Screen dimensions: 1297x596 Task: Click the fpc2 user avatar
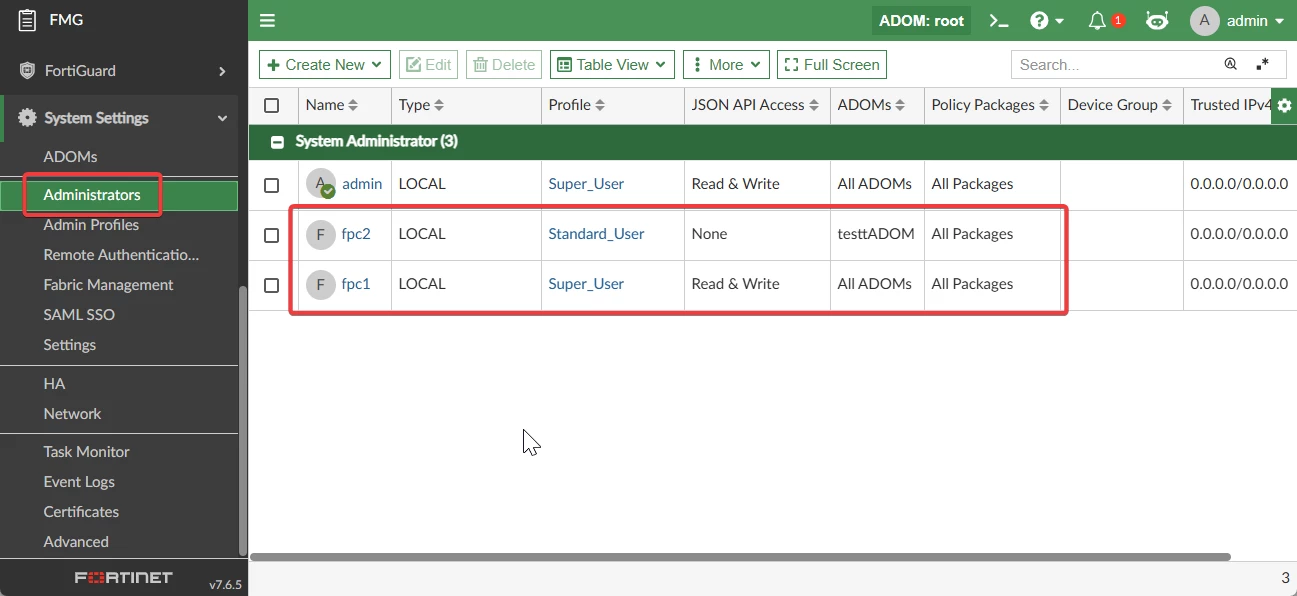[320, 234]
